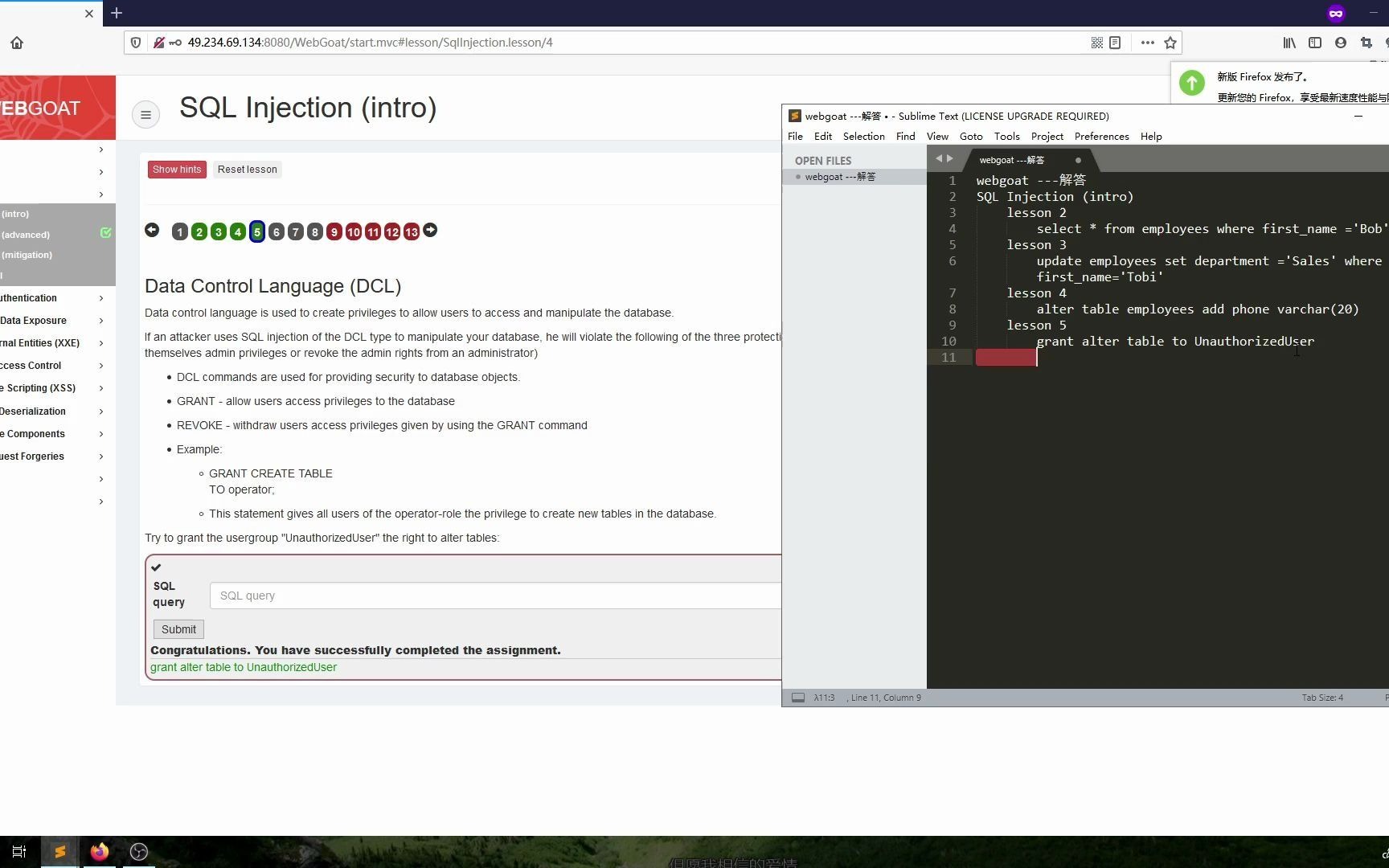
Task: Open lesson page 11
Action: pyautogui.click(x=373, y=232)
